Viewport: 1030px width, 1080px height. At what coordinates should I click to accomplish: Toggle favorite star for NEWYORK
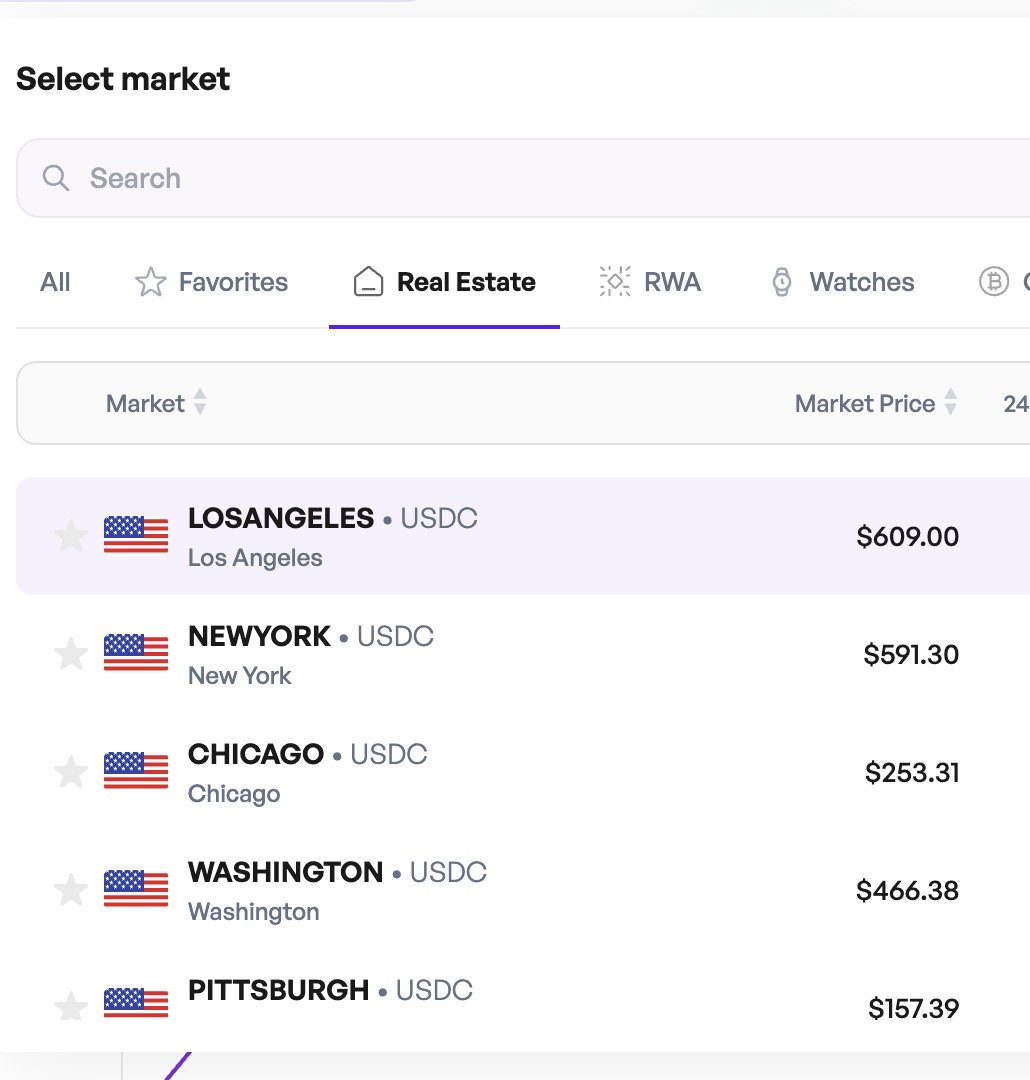[70, 654]
